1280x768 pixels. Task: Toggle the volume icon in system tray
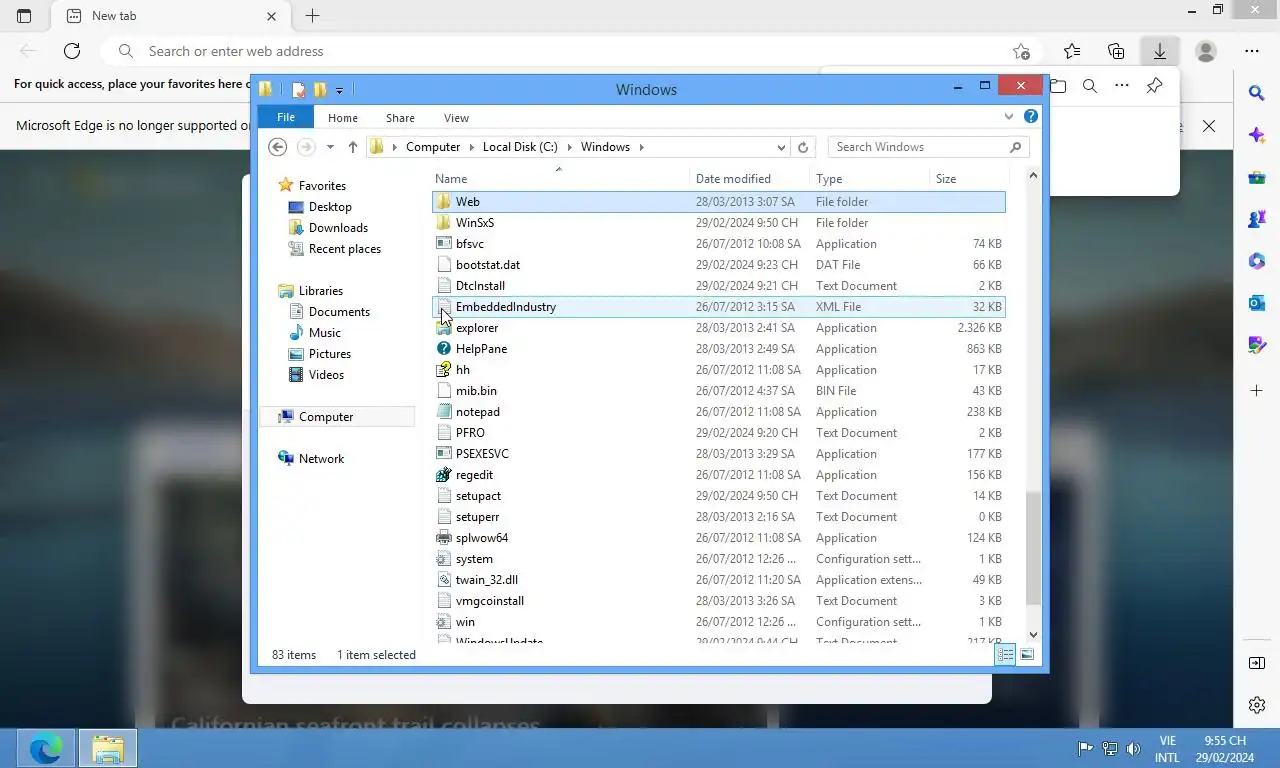1133,749
